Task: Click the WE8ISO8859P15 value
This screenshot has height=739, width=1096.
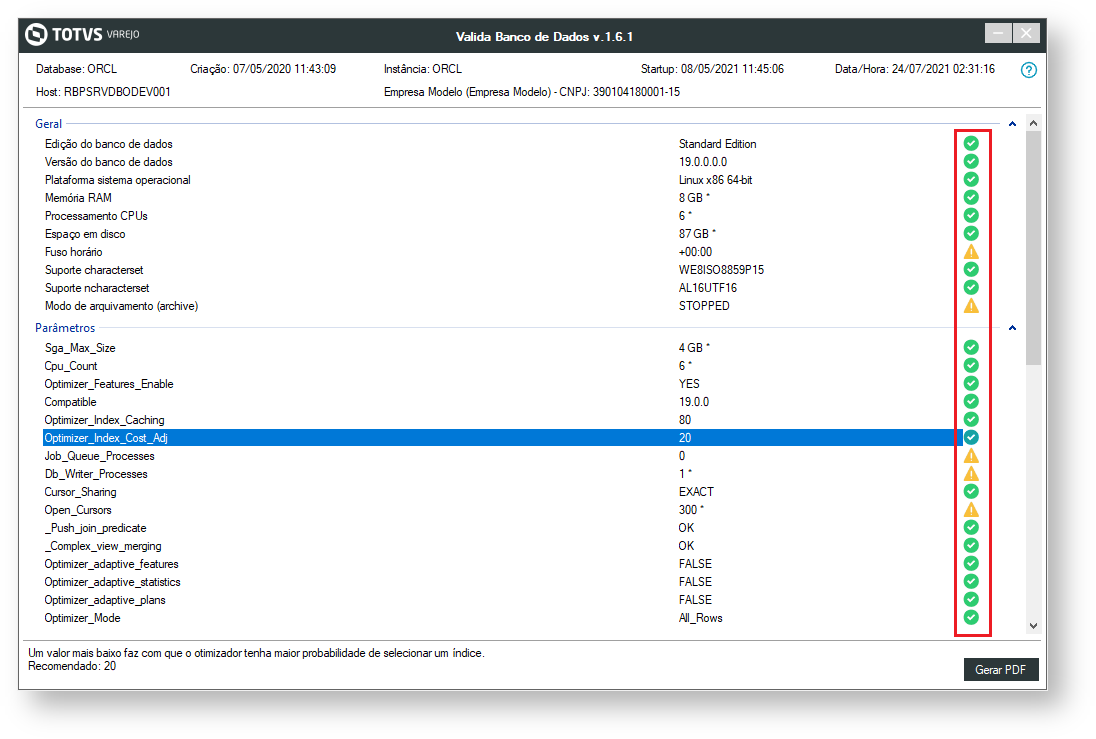Action: click(721, 270)
